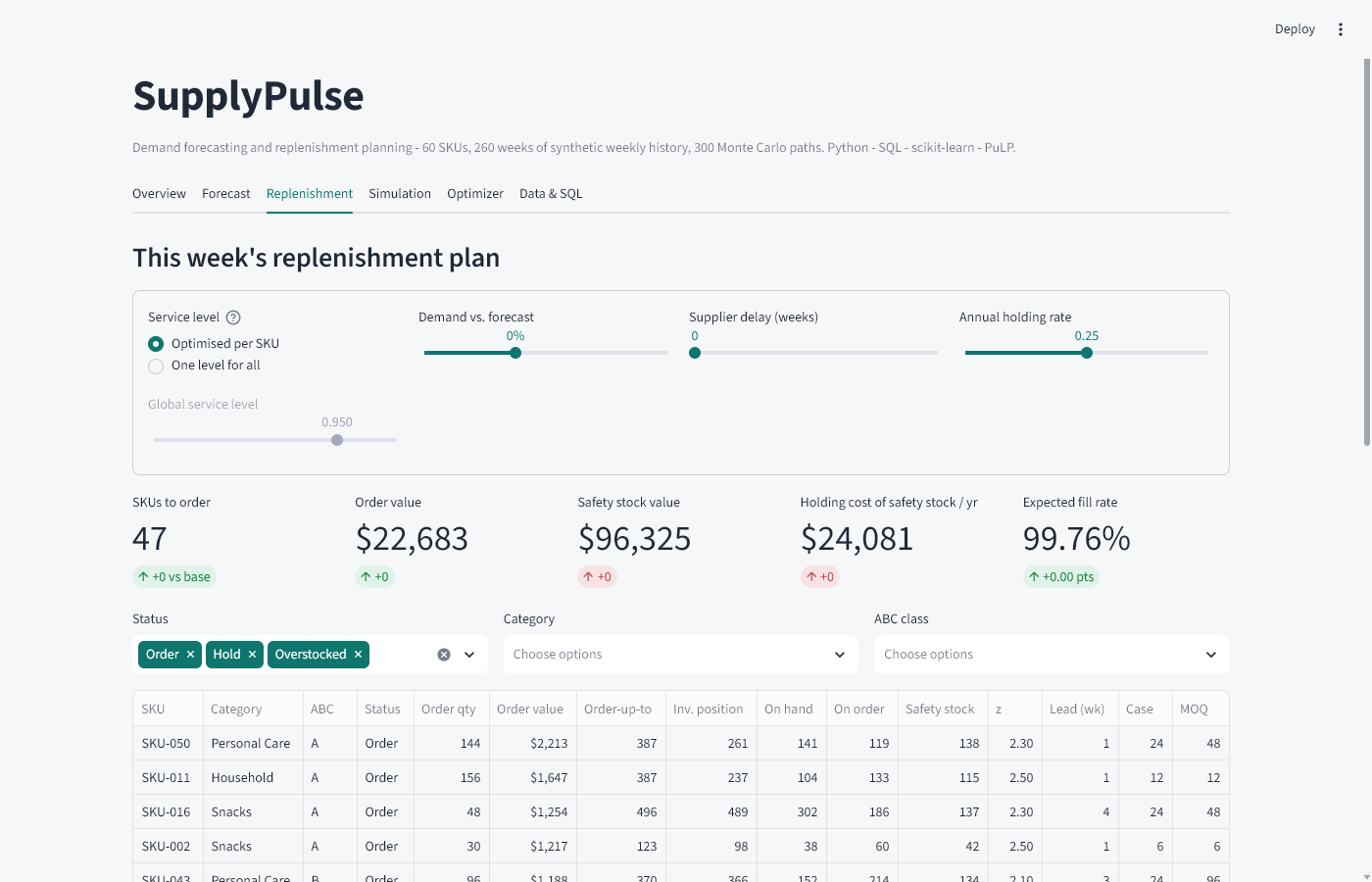Switch to the Overview tab
This screenshot has height=882, width=1372.
click(159, 194)
